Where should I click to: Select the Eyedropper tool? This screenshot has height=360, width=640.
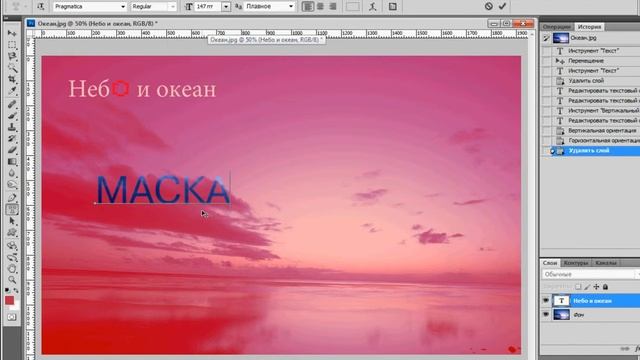pos(12,91)
